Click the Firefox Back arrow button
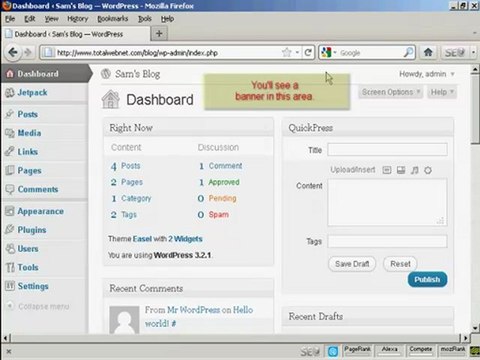The height and width of the screenshot is (360, 480). (13, 52)
